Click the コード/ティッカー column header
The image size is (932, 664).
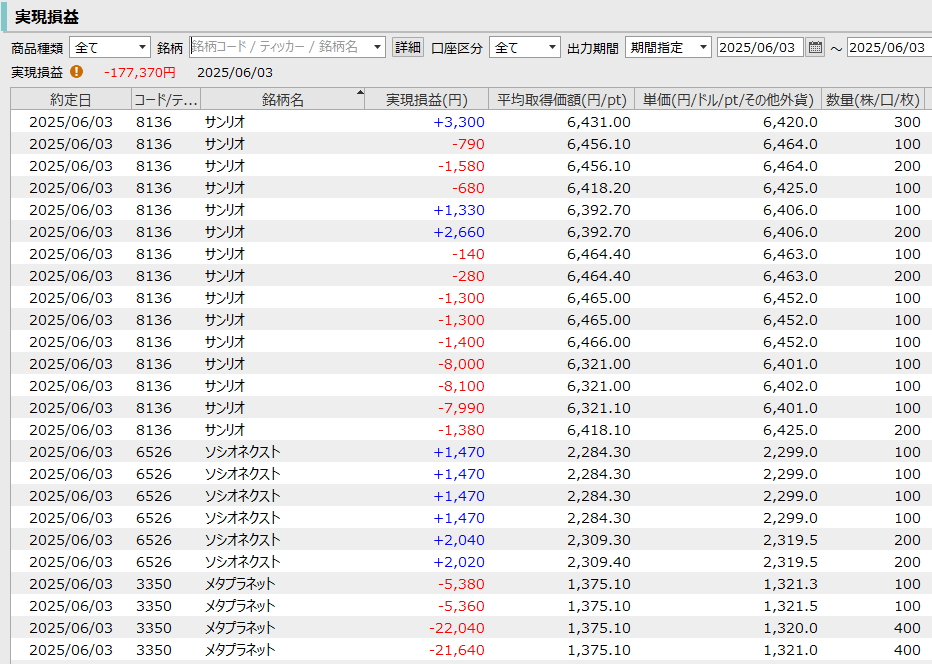(x=166, y=99)
